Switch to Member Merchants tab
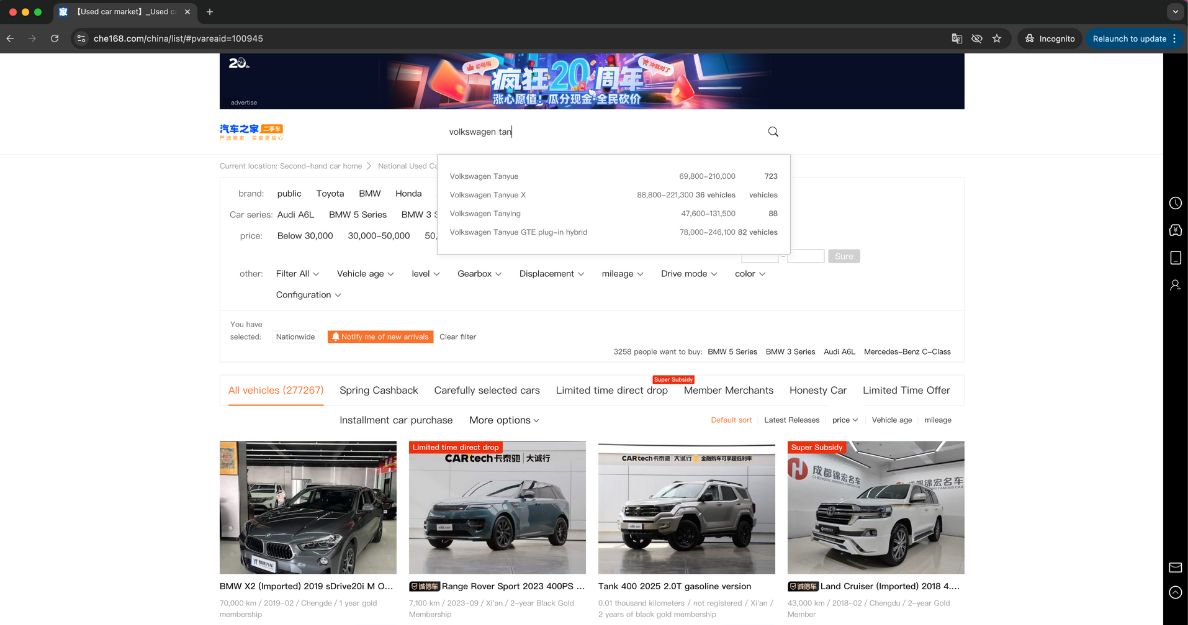This screenshot has width=1188, height=625. click(x=729, y=391)
